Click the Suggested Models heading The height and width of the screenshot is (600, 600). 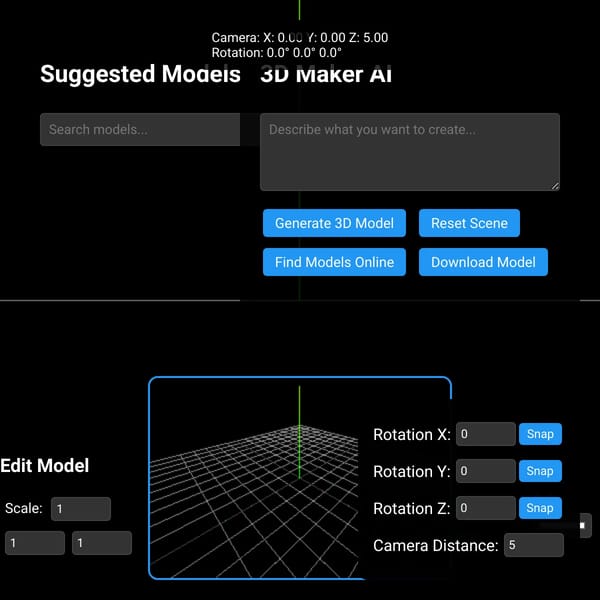point(140,73)
